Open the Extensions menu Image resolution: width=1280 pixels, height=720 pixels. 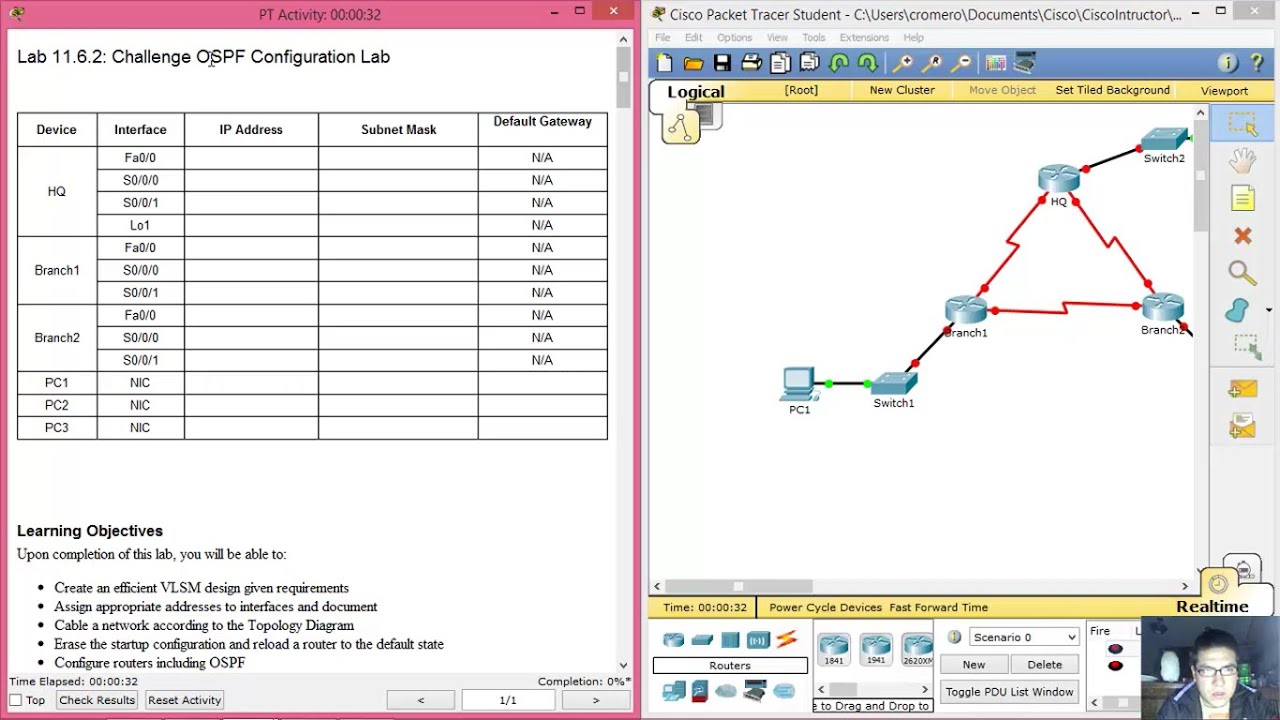point(864,37)
